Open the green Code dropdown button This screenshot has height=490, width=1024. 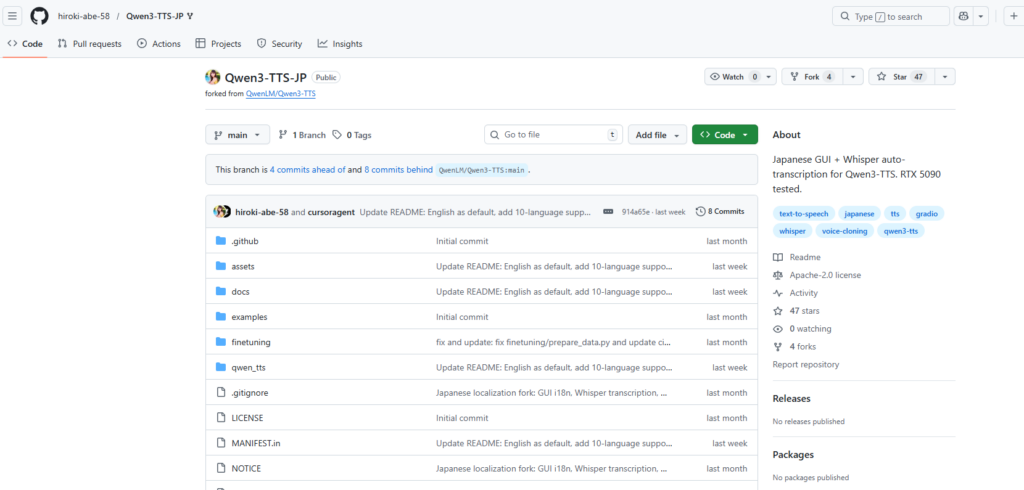pyautogui.click(x=724, y=135)
